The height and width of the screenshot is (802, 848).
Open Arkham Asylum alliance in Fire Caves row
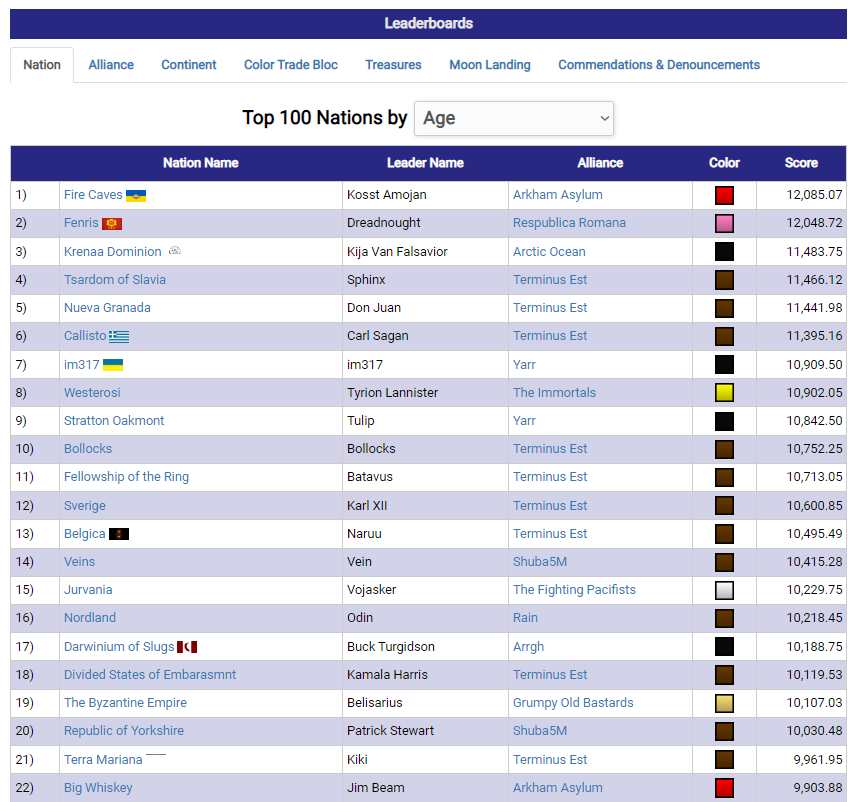click(x=558, y=195)
